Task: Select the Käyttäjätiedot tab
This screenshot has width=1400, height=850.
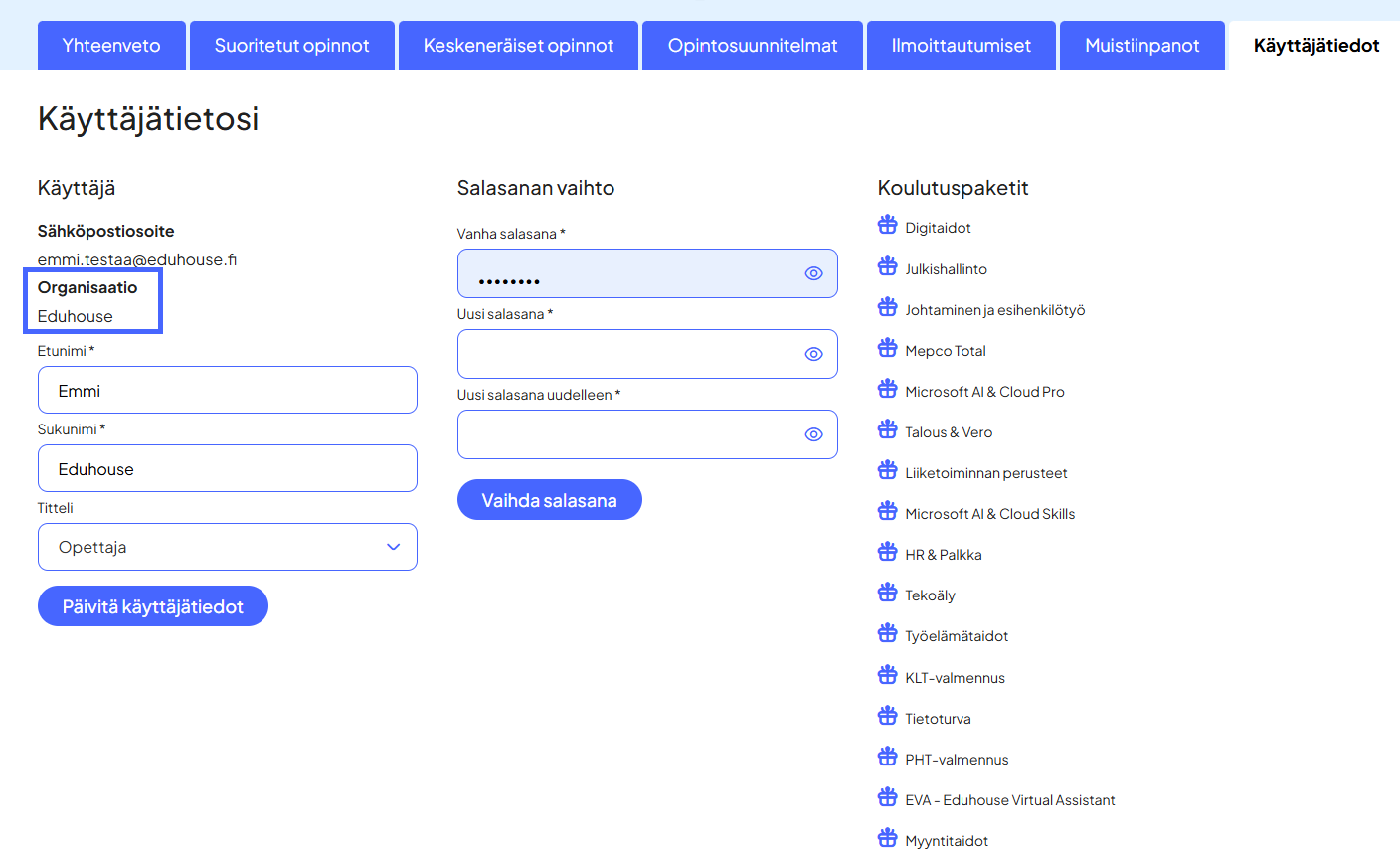Action: (x=1315, y=45)
